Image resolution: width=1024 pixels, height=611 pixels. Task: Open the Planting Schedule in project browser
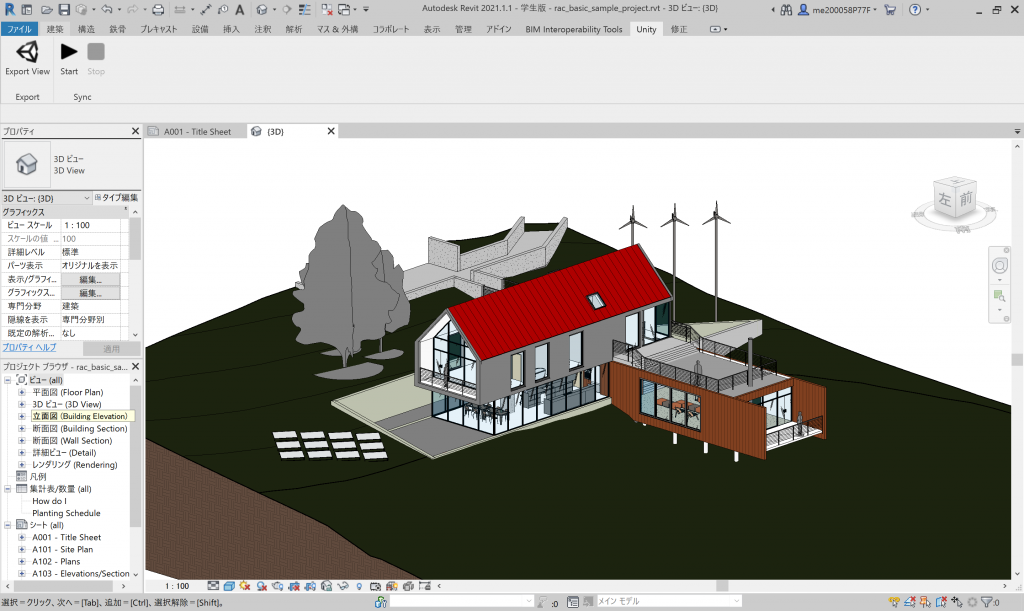66,513
